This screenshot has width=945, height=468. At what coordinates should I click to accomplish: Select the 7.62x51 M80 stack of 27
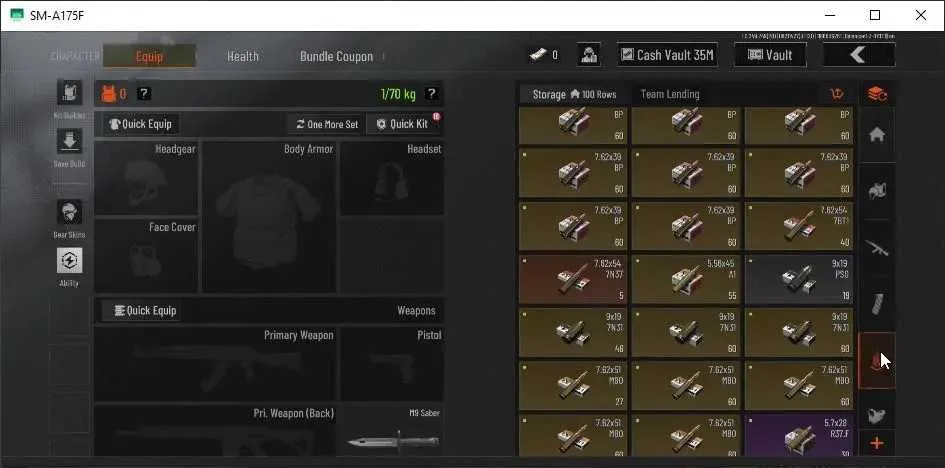[573, 385]
